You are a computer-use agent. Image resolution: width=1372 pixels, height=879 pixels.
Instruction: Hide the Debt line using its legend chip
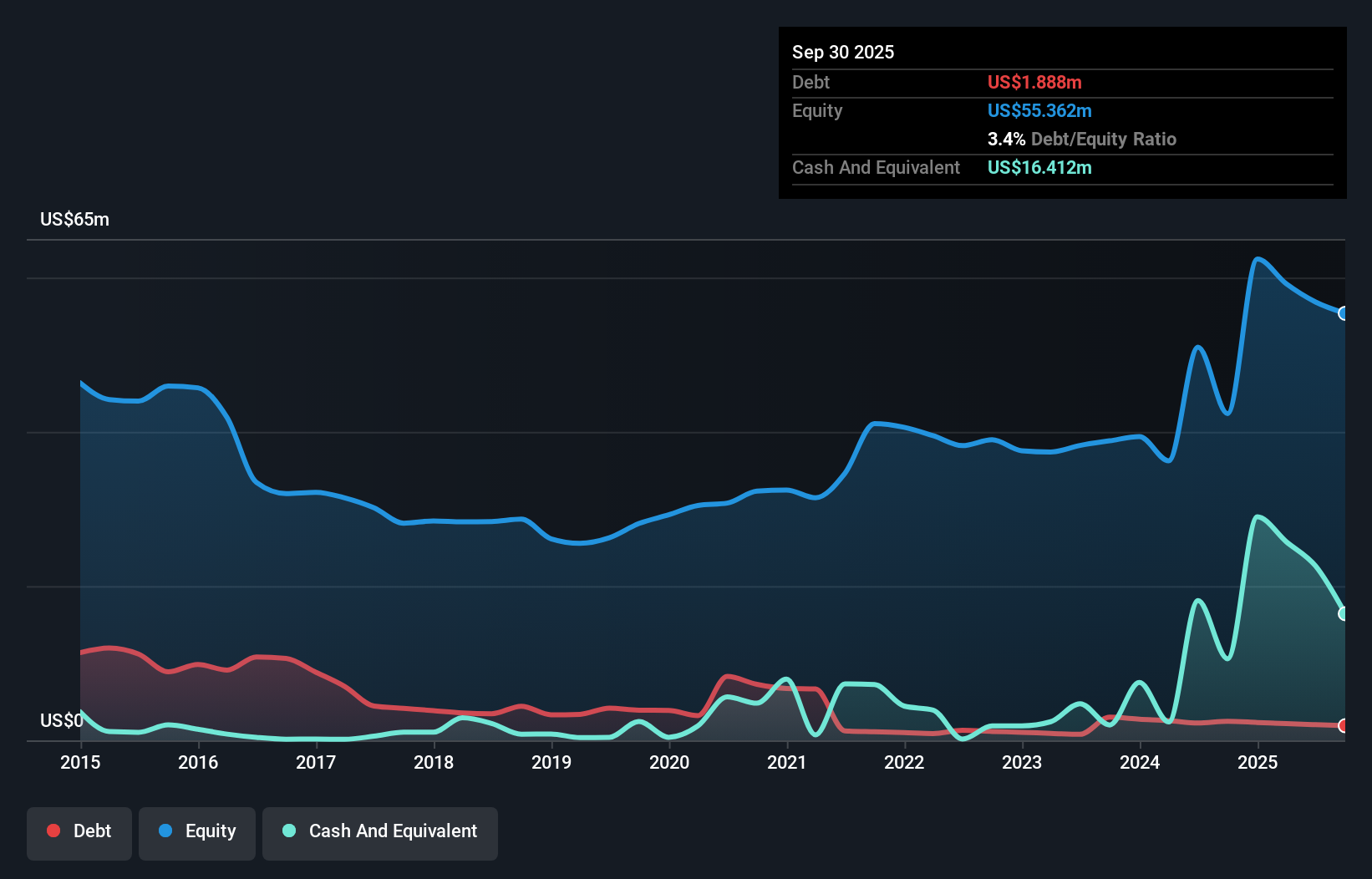79,832
